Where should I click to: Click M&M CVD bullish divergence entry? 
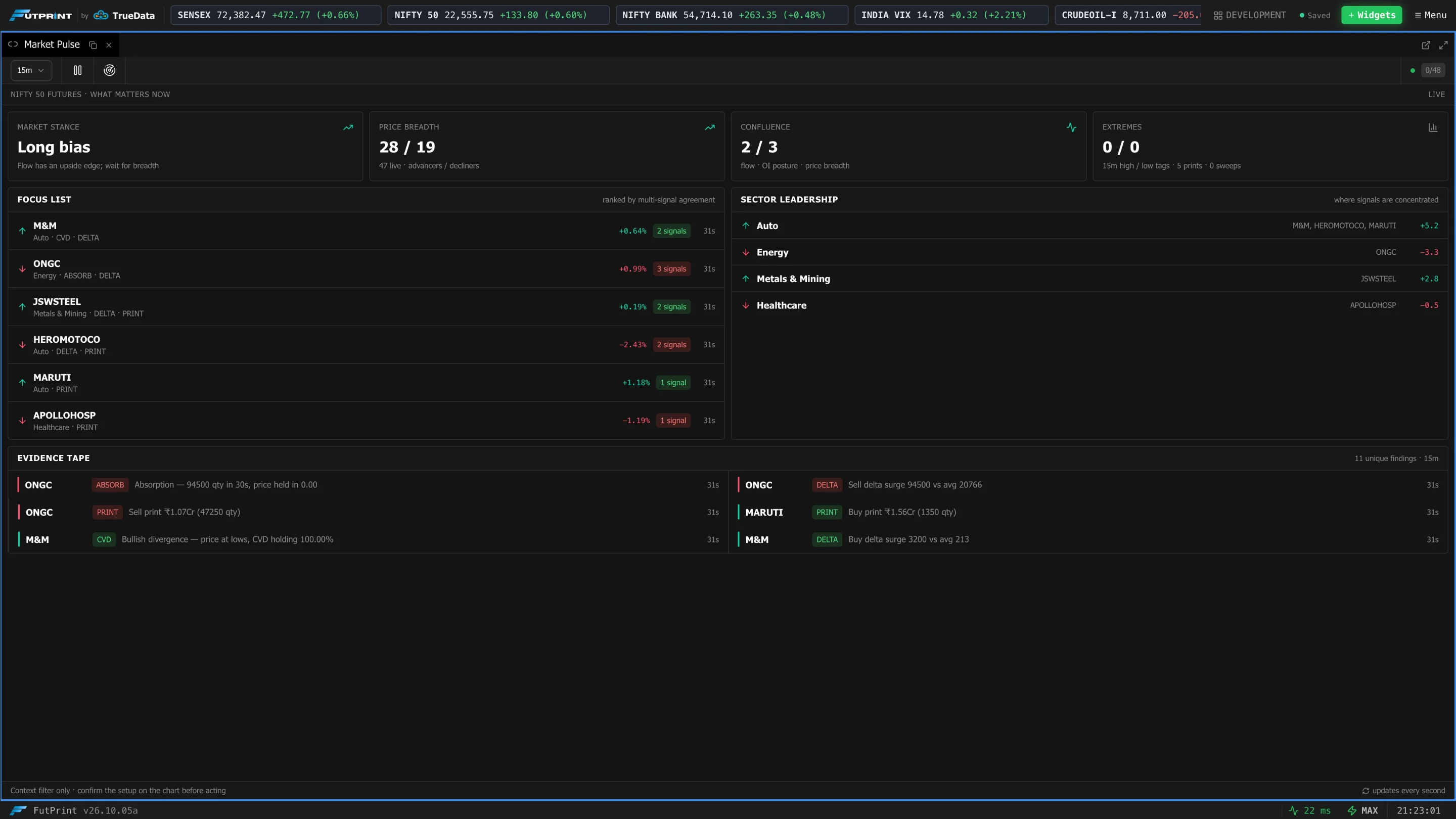tap(368, 539)
